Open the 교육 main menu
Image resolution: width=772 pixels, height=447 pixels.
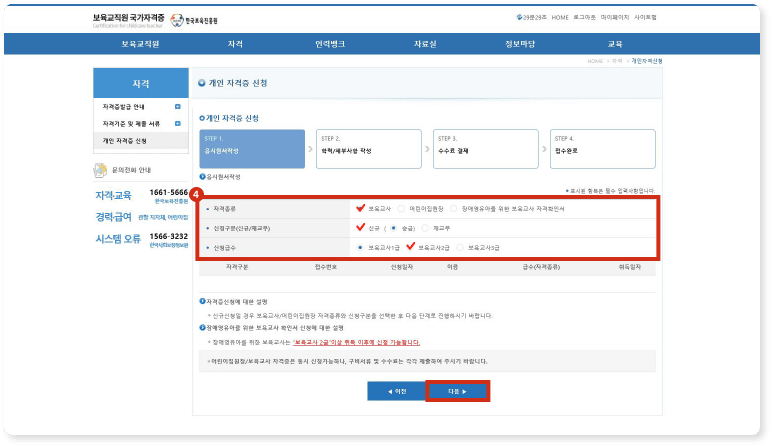(615, 44)
